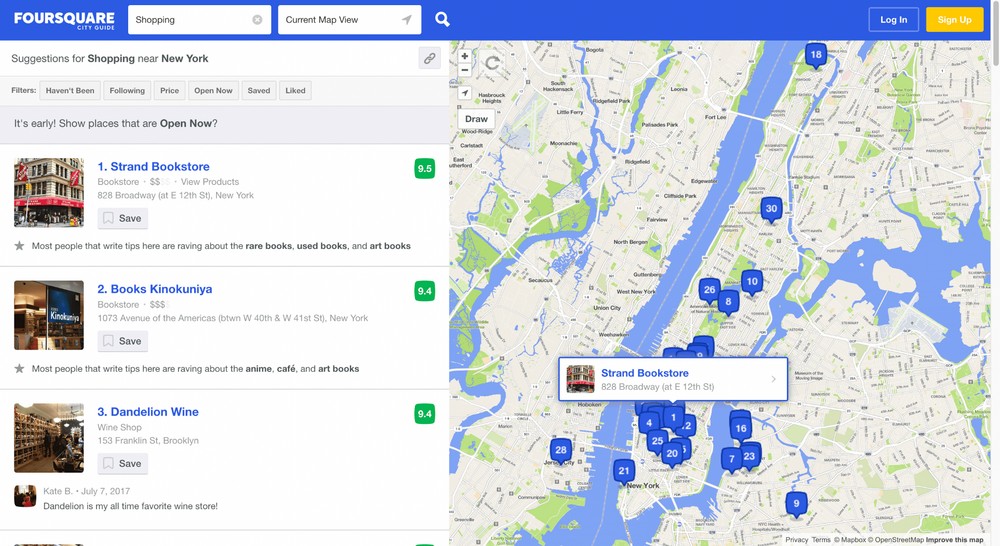Screen dimensions: 1000x546
Task: Click Improve this map link
Action: pyautogui.click(x=954, y=540)
